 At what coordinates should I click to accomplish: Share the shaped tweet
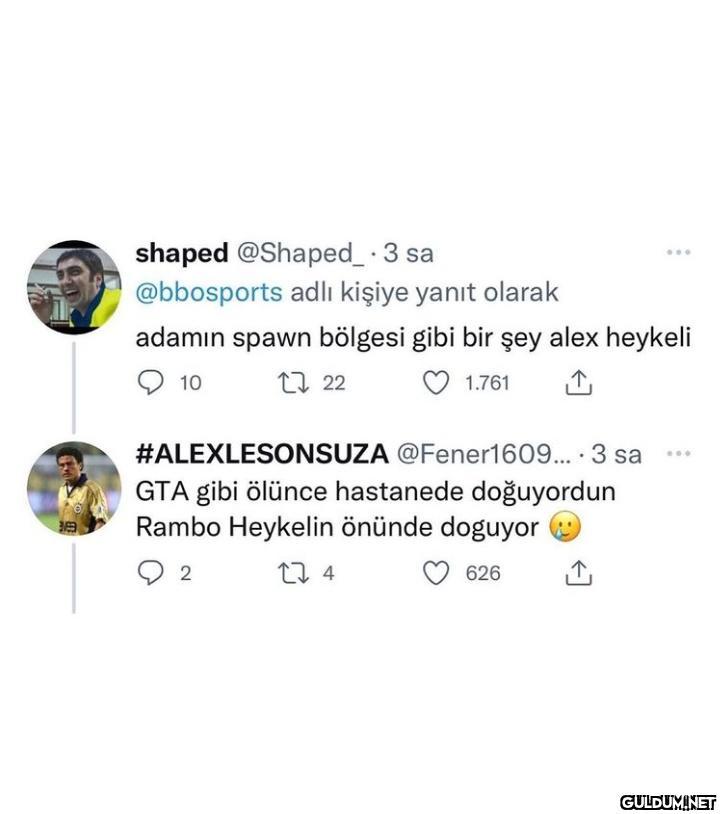(x=578, y=383)
